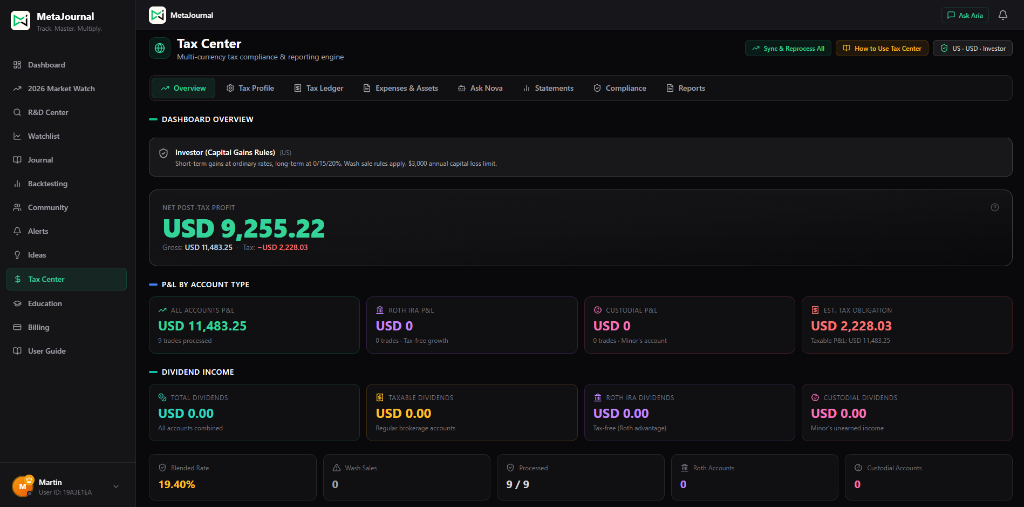Open How to Use Tax Center
The height and width of the screenshot is (507, 1024).
tap(882, 48)
